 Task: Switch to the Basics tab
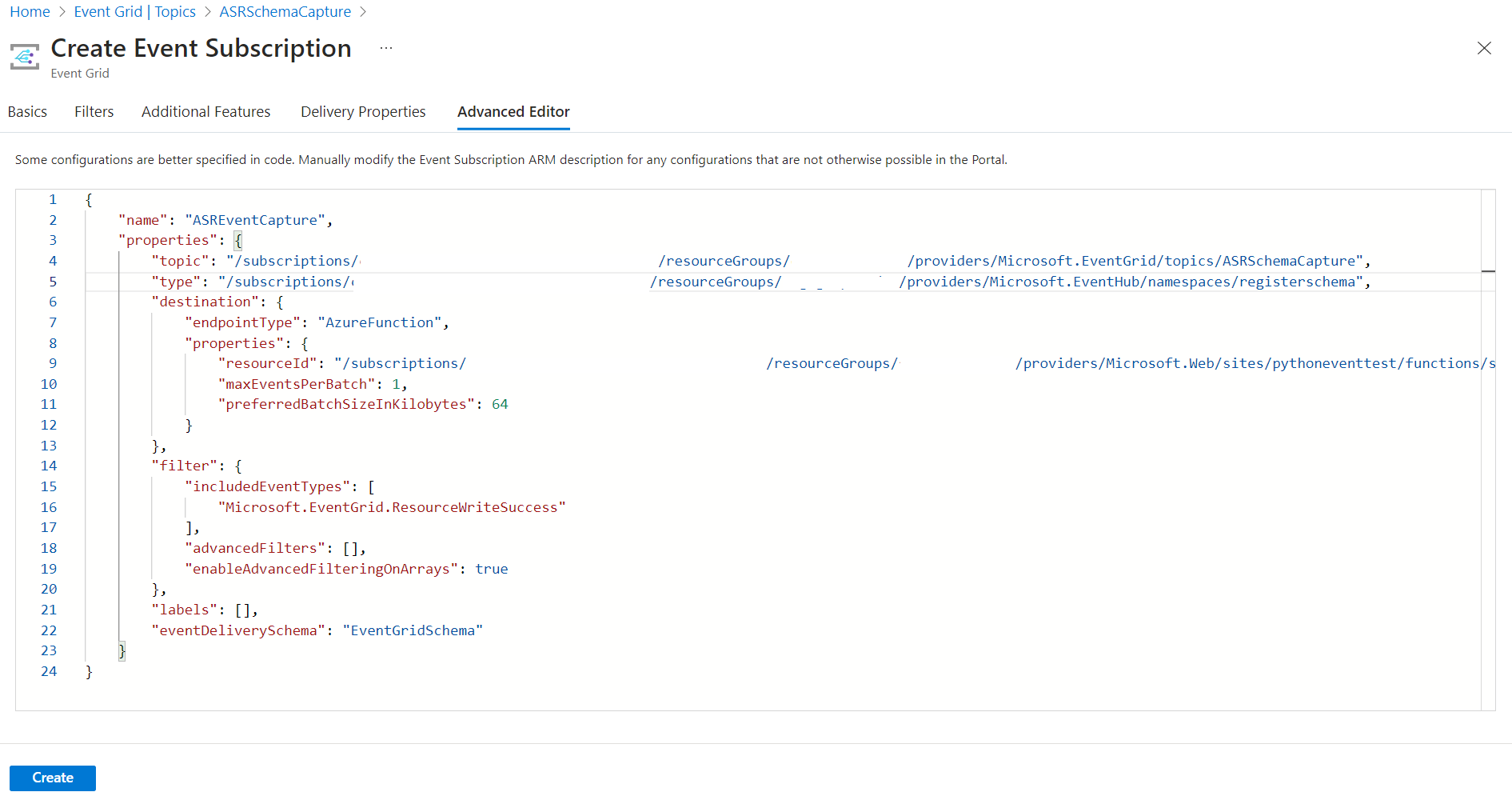click(27, 111)
